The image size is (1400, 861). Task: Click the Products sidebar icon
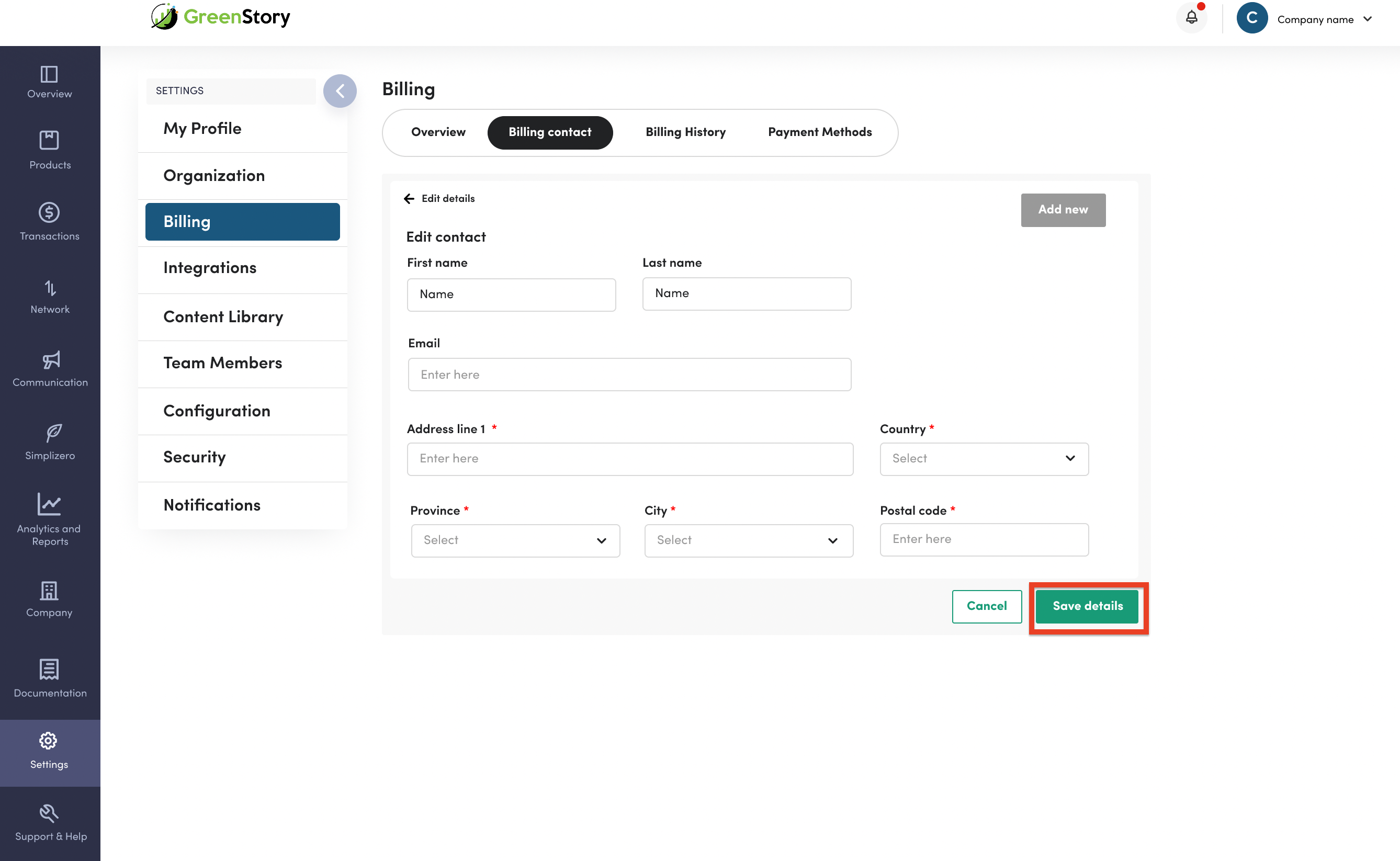[49, 141]
